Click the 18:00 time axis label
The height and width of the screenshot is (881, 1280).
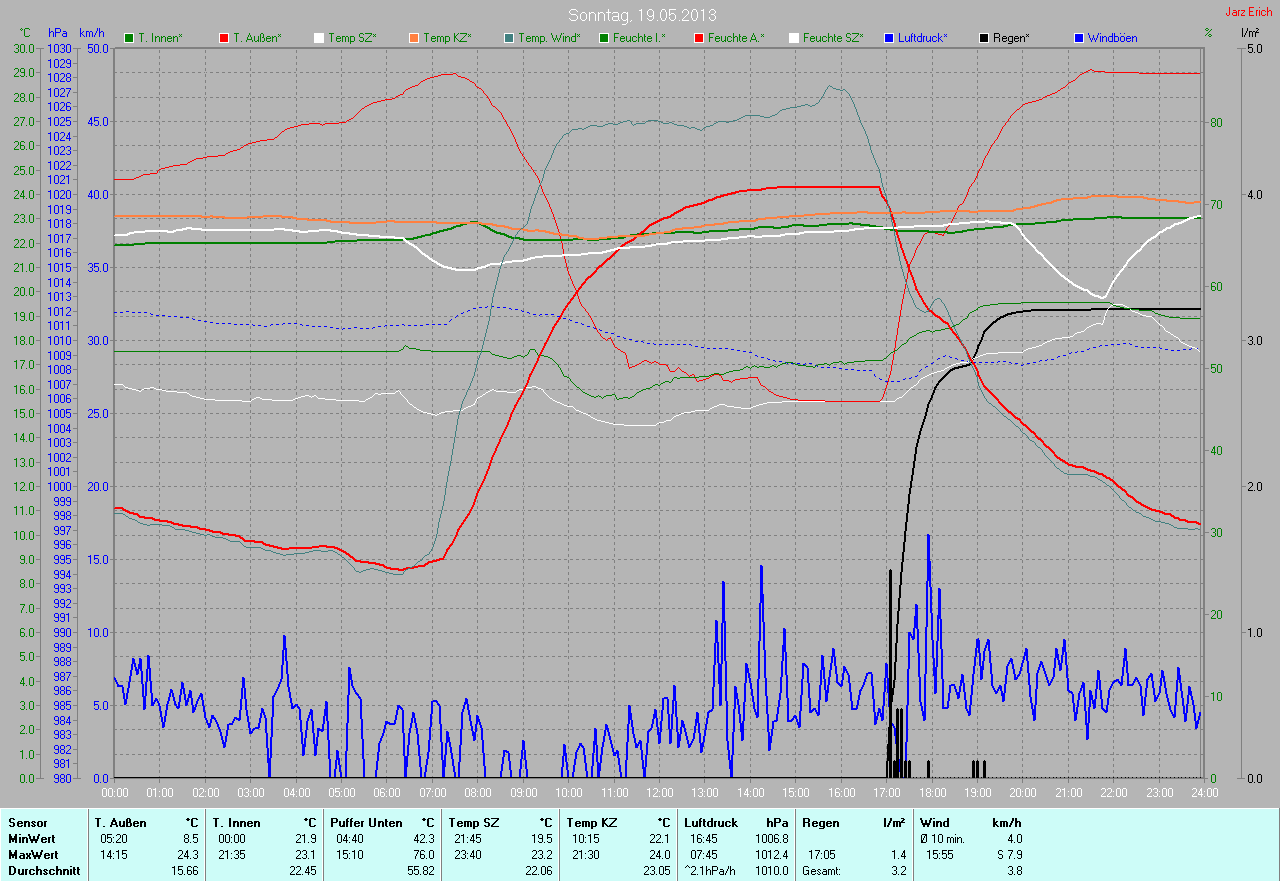(933, 793)
